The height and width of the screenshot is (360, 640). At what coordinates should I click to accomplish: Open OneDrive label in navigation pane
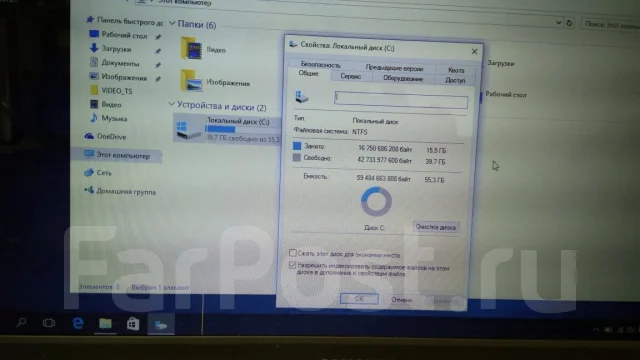tap(111, 136)
